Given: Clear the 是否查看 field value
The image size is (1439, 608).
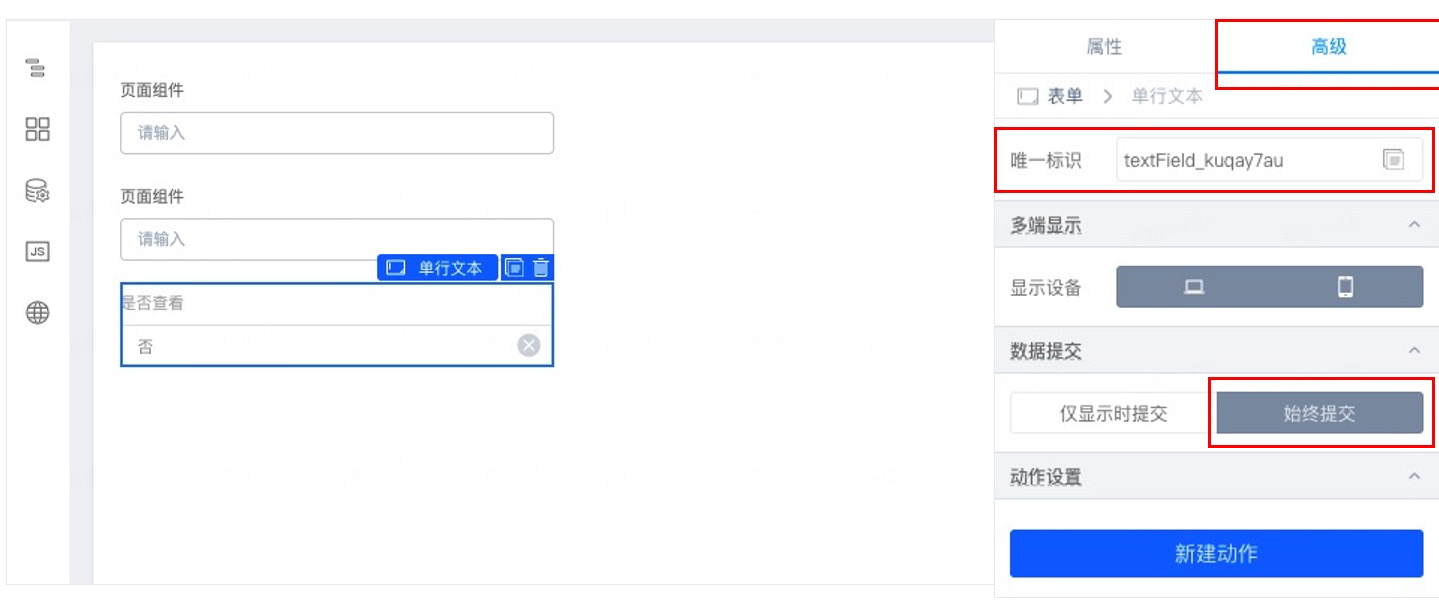Looking at the screenshot, I should pyautogui.click(x=529, y=346).
